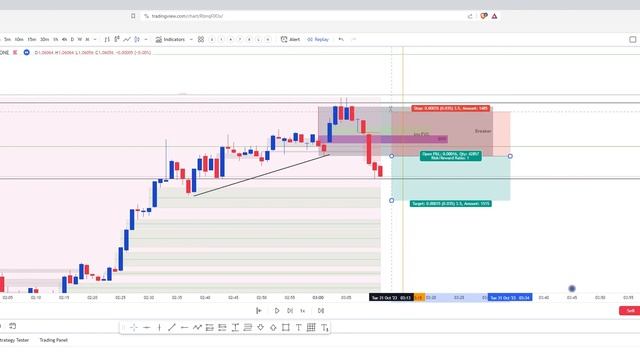Select the horizontal line drawing tool
This screenshot has height=360, width=640.
coord(147,327)
